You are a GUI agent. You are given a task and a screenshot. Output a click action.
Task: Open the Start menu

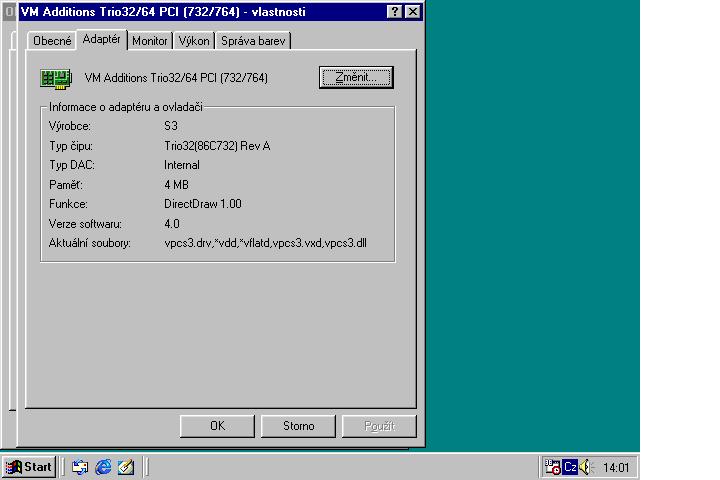[x=29, y=467]
